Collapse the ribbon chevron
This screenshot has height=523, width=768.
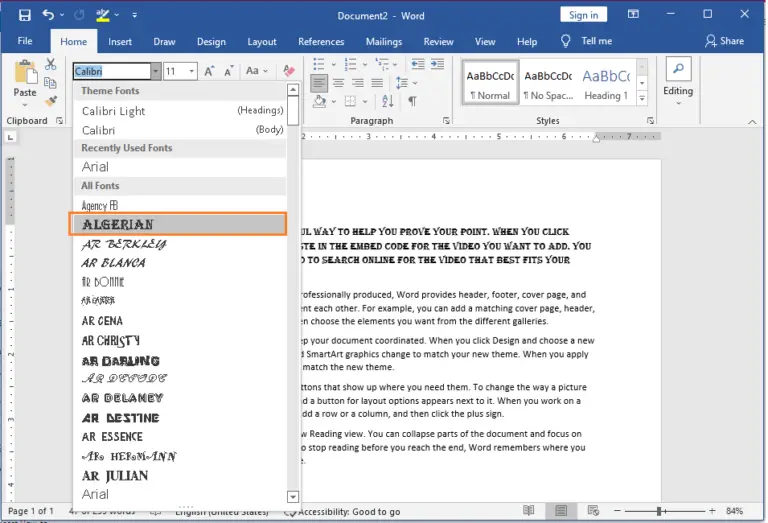[752, 122]
